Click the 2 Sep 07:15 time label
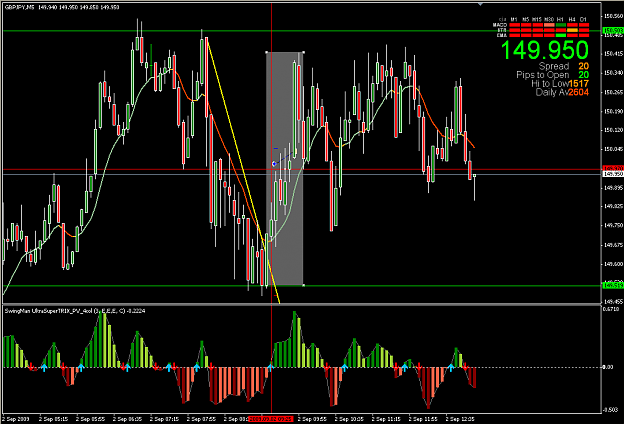 coord(165,419)
